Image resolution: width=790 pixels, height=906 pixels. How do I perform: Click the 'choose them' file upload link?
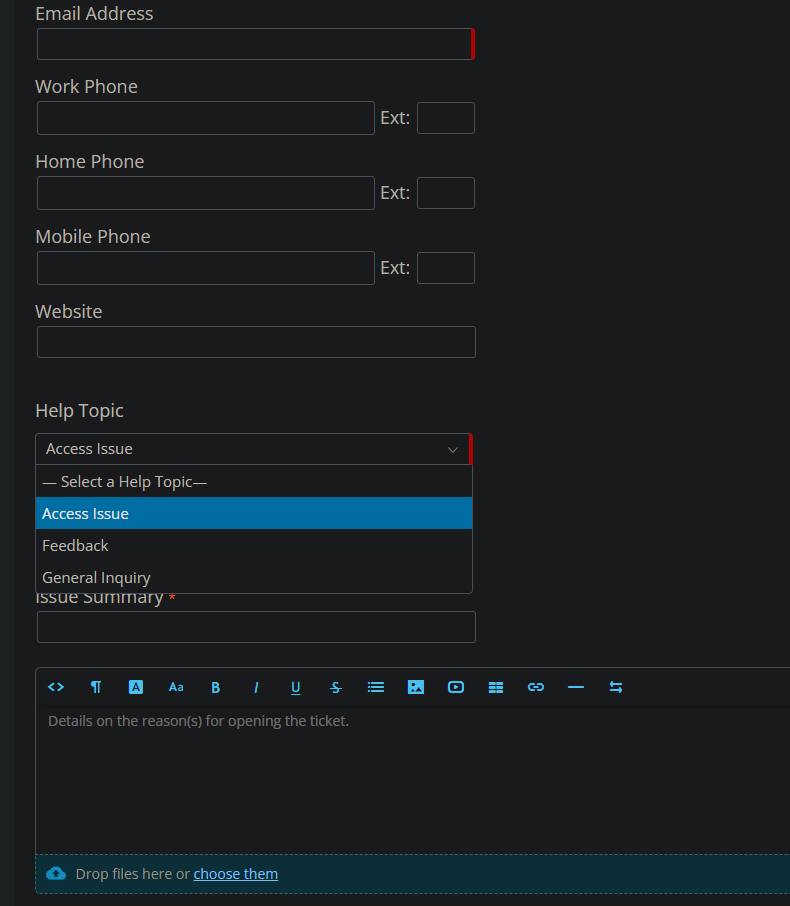pyautogui.click(x=236, y=874)
